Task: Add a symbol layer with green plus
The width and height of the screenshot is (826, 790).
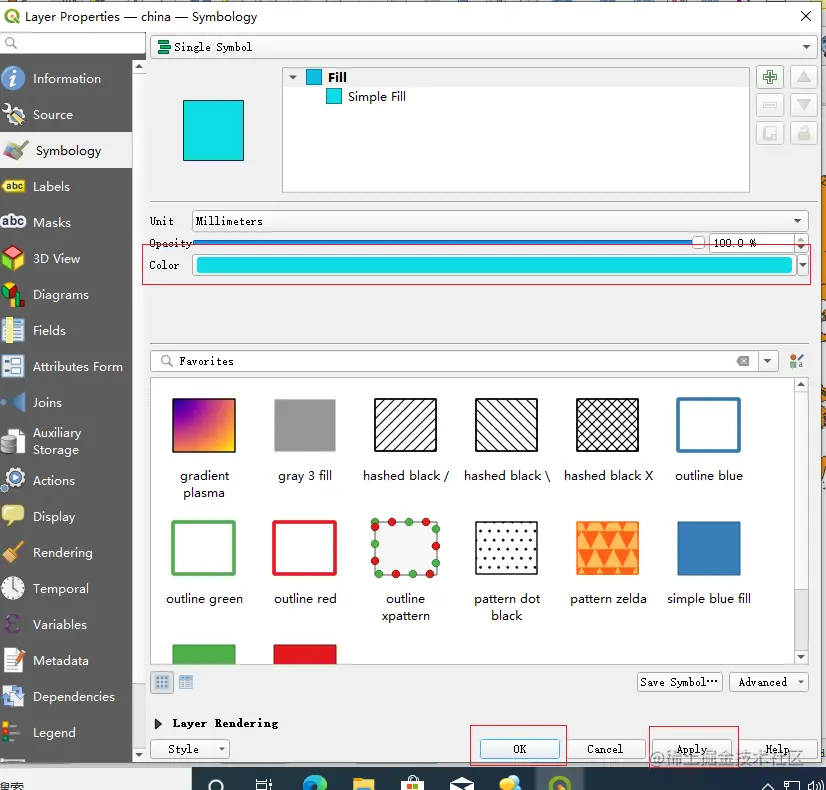Action: pyautogui.click(x=770, y=77)
